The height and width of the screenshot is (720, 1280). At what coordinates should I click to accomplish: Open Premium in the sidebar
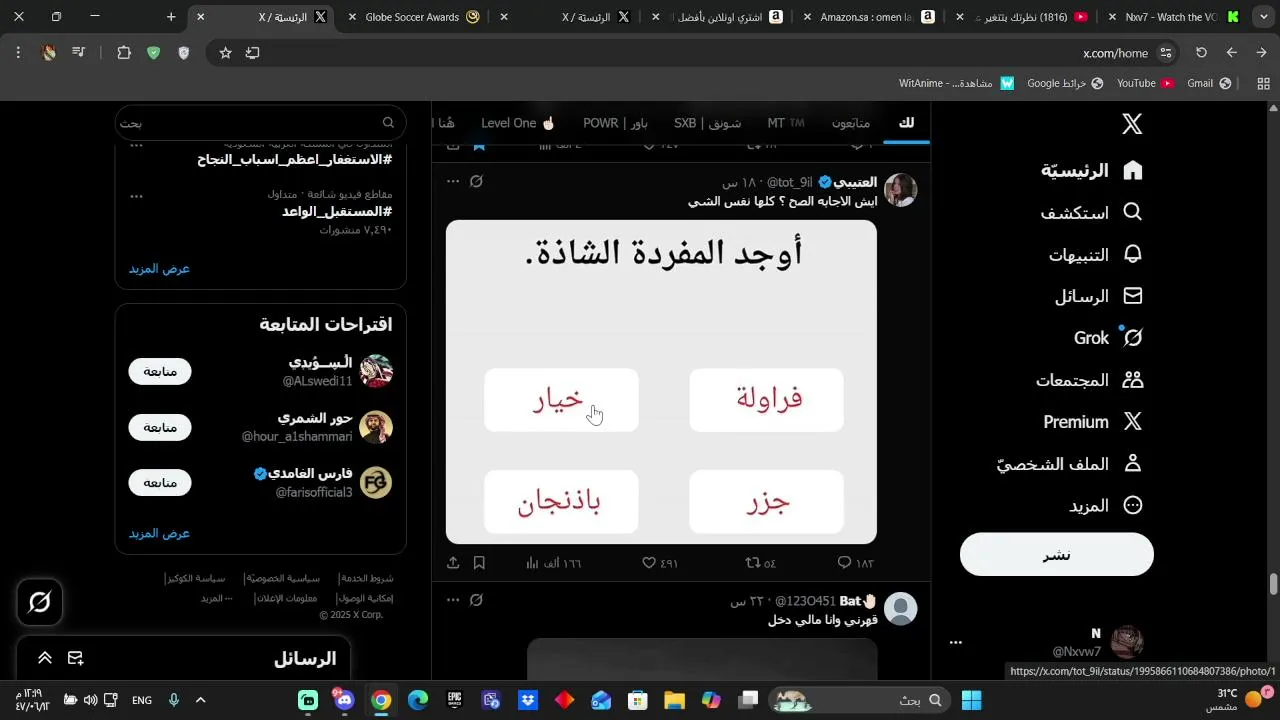[1093, 422]
